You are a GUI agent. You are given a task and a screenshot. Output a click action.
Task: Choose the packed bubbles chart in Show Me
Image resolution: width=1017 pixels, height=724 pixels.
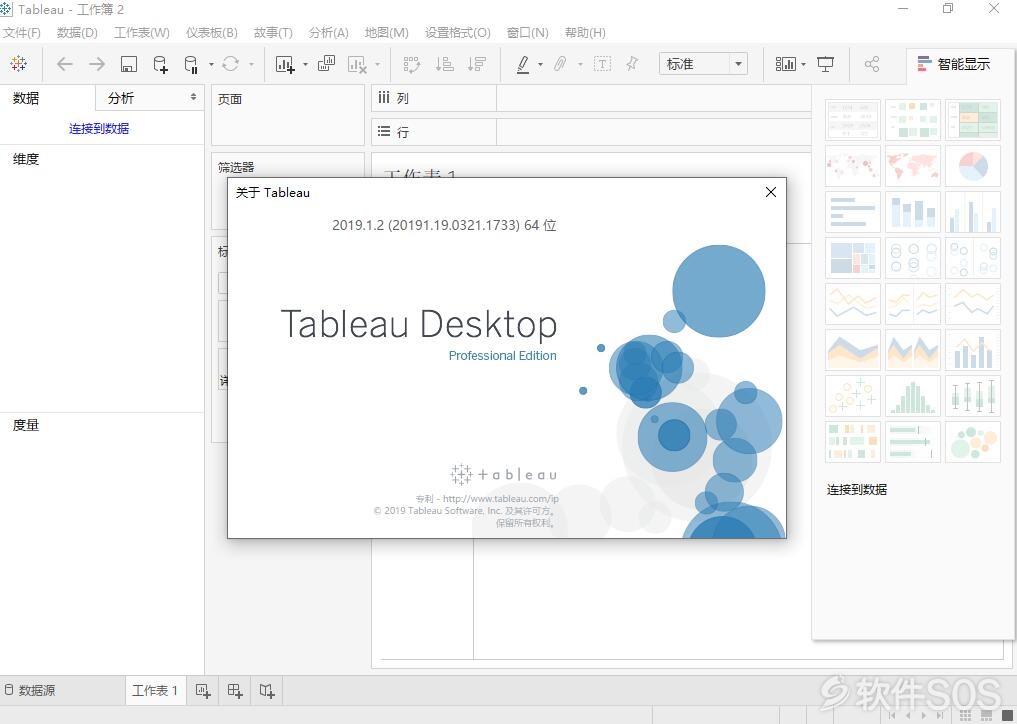[x=972, y=442]
